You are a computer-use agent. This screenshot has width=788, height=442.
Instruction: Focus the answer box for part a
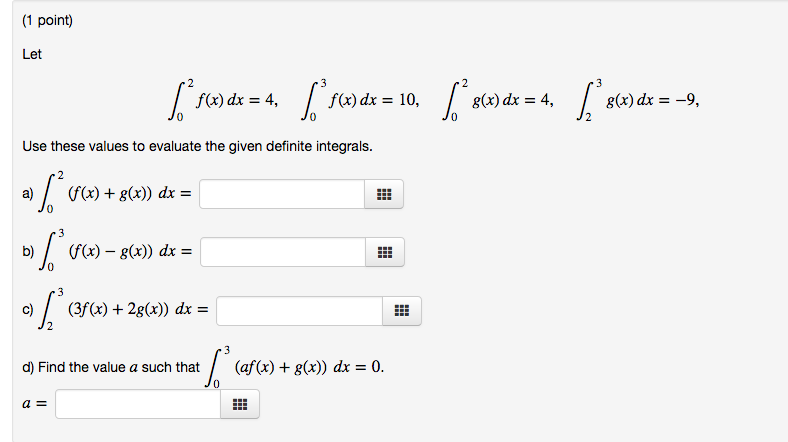coord(282,194)
